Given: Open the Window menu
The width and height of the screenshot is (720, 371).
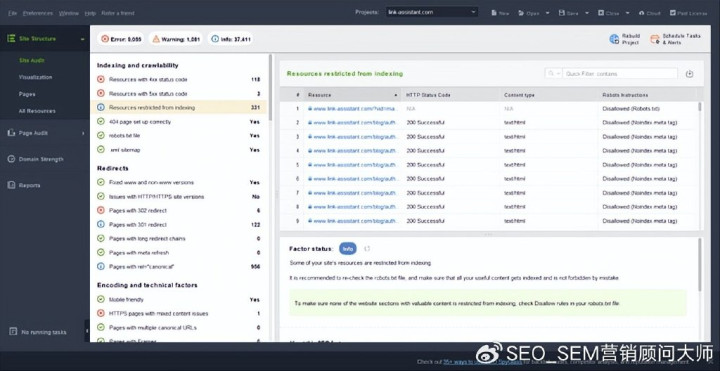Looking at the screenshot, I should click(69, 13).
